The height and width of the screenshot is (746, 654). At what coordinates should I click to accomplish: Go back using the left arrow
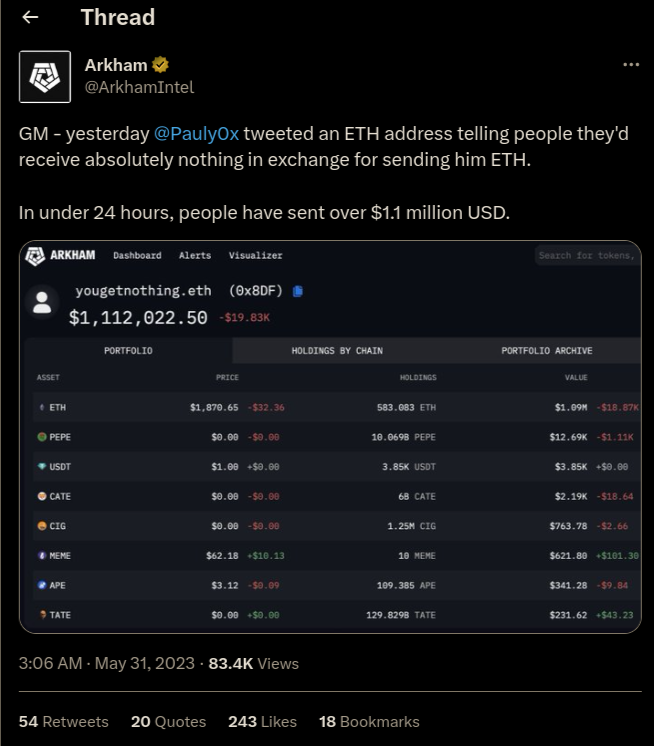(30, 18)
